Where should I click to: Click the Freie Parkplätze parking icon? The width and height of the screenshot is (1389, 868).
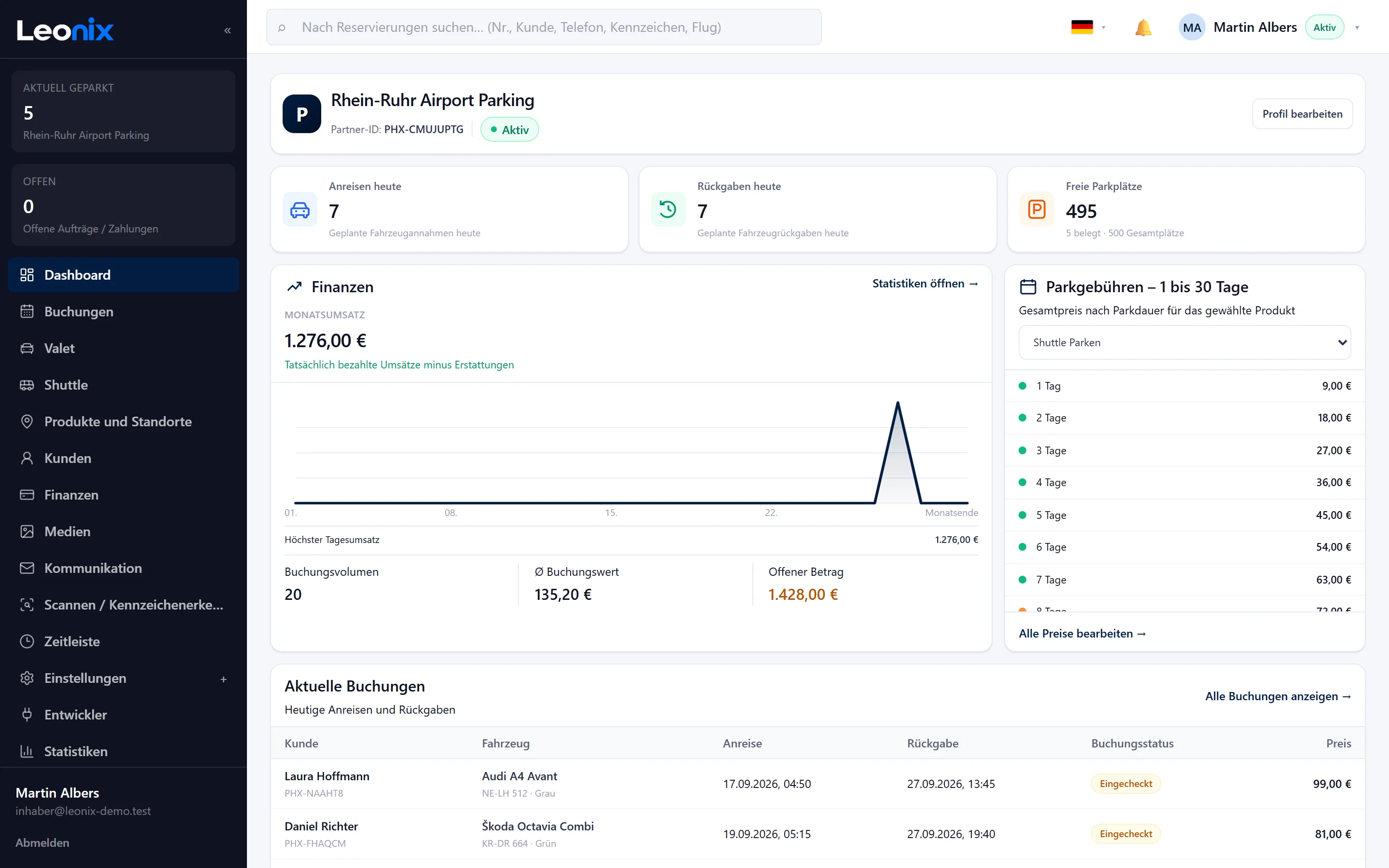click(x=1036, y=210)
